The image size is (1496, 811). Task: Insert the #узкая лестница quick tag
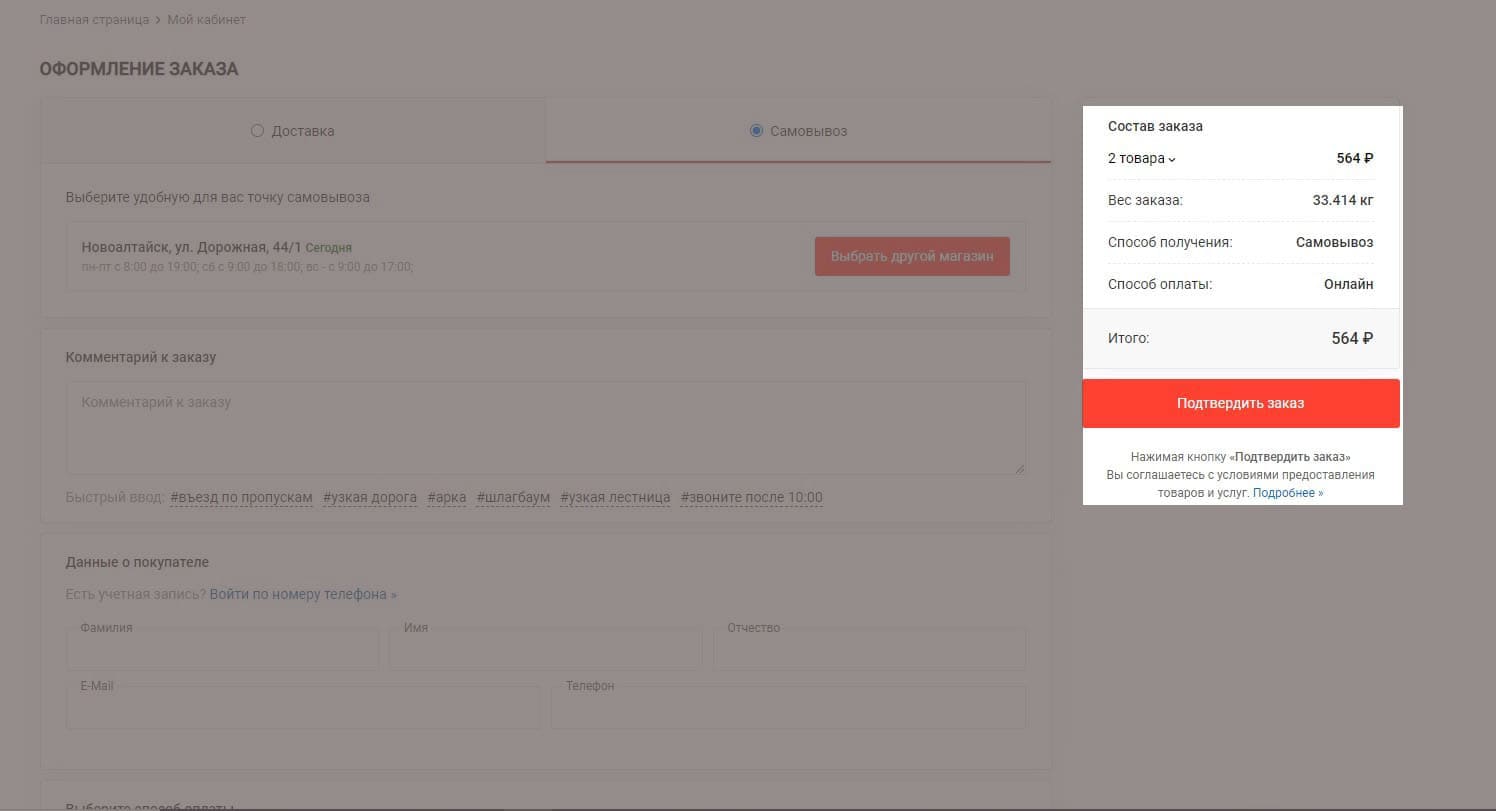(x=615, y=497)
